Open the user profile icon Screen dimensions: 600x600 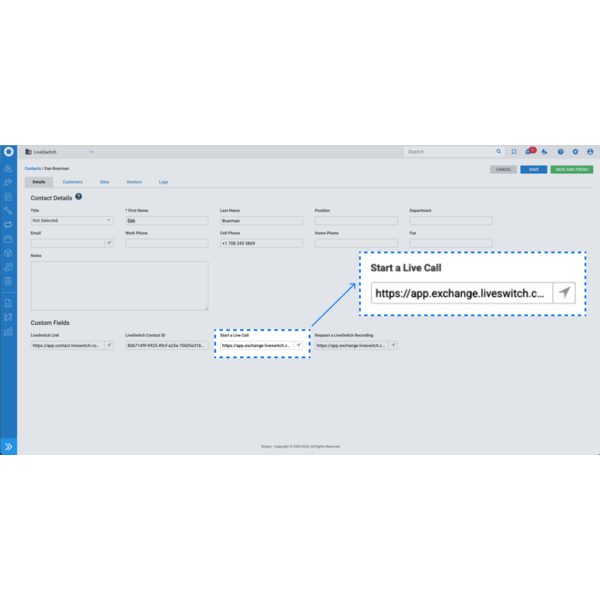click(x=590, y=152)
